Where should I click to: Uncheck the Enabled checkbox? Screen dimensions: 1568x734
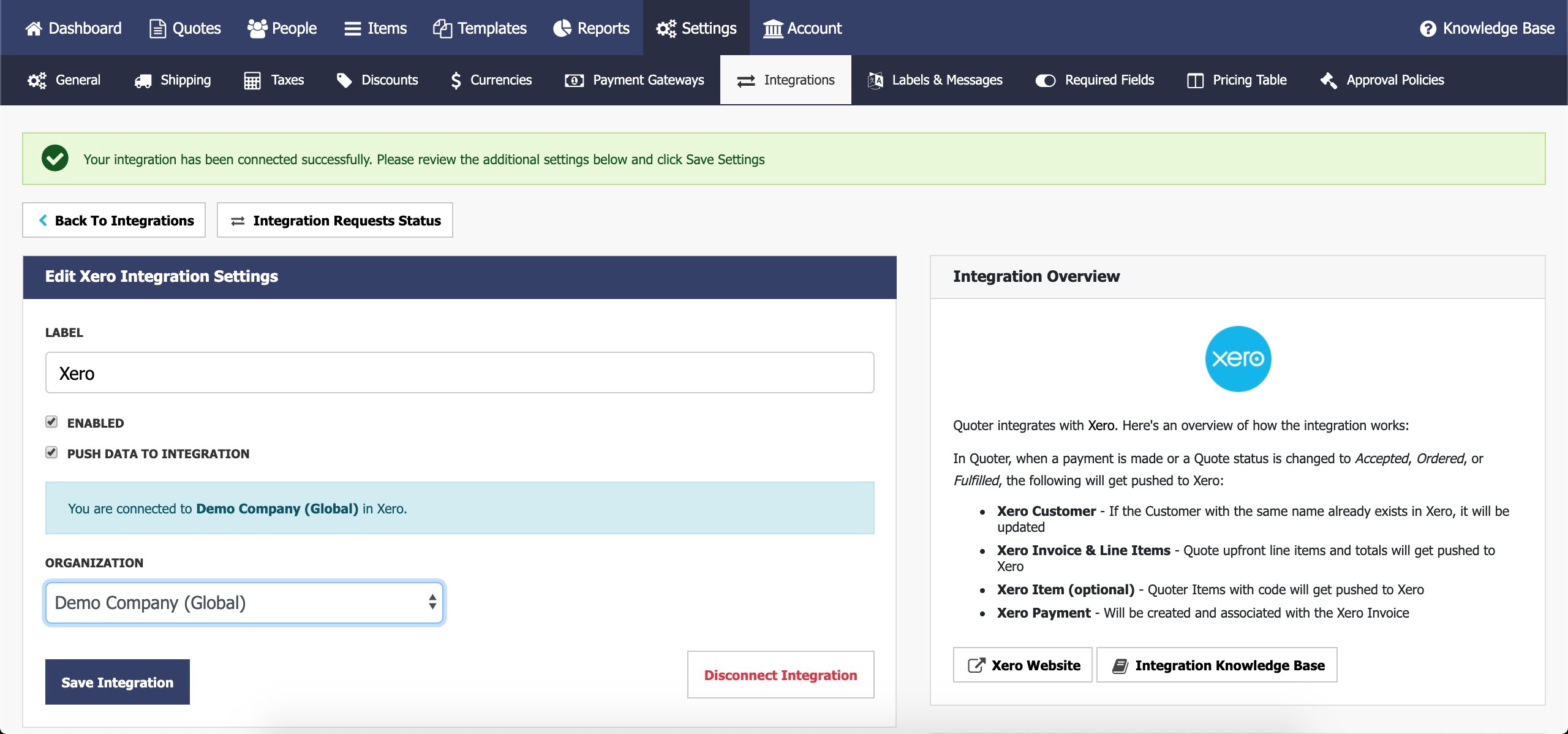coord(51,422)
